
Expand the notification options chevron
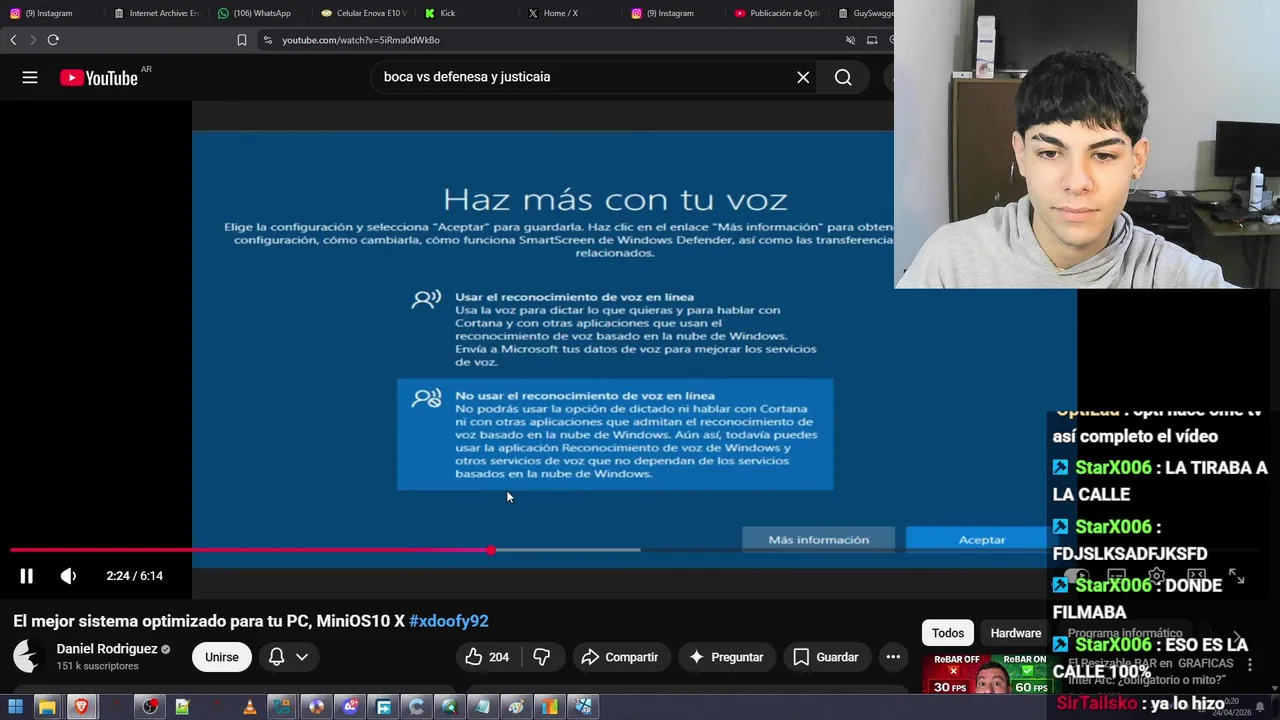[301, 657]
